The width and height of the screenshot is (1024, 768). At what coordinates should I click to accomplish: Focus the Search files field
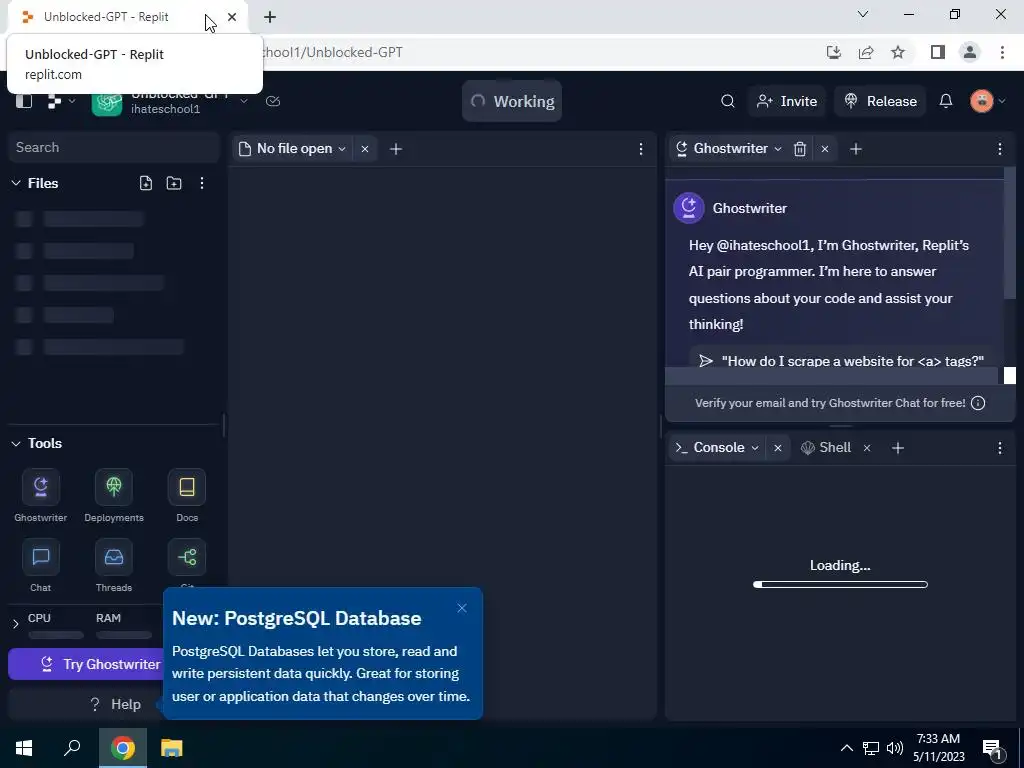coord(114,148)
